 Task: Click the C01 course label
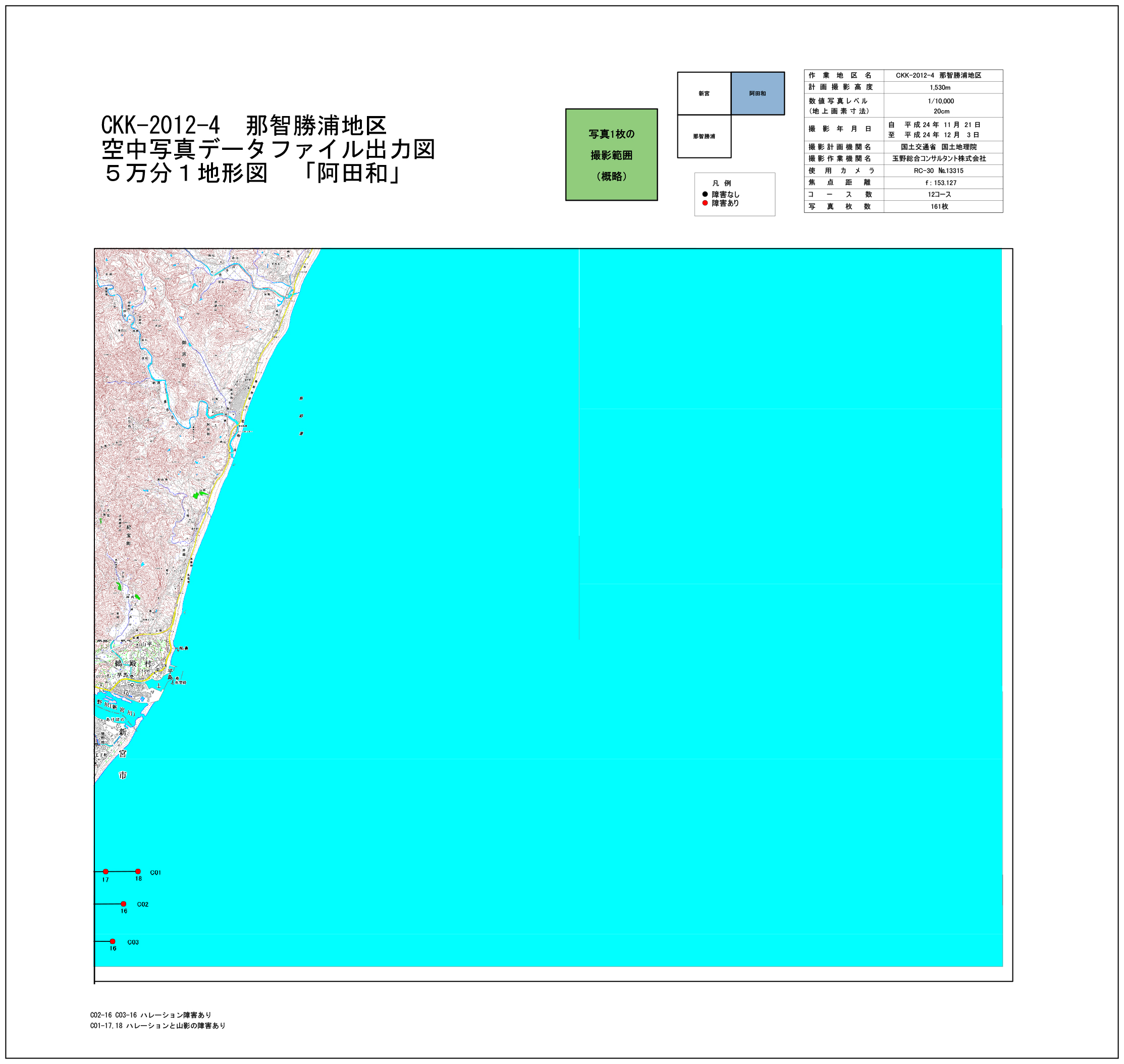point(155,872)
